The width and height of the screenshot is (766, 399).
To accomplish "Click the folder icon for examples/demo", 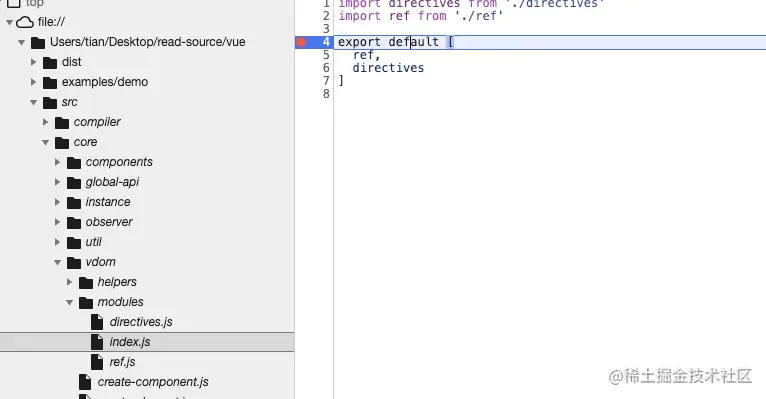I will coord(50,83).
